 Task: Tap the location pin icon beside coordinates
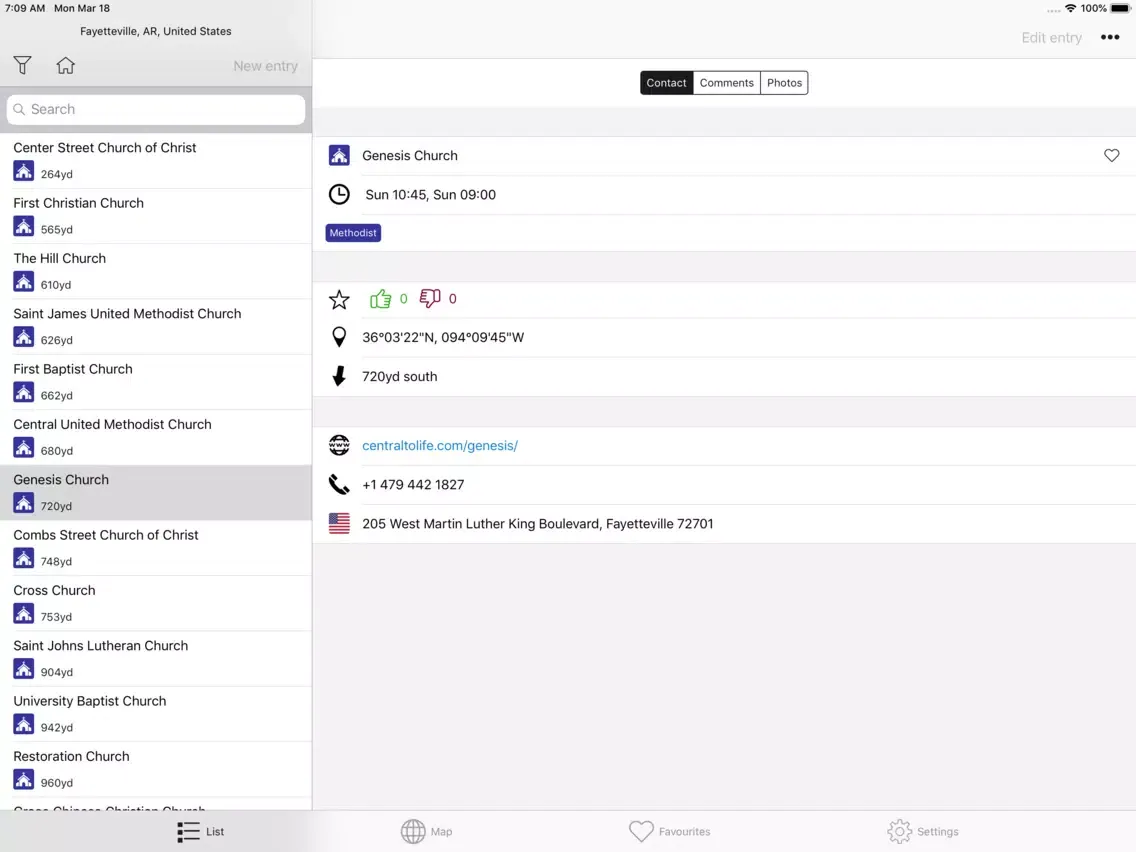point(339,337)
